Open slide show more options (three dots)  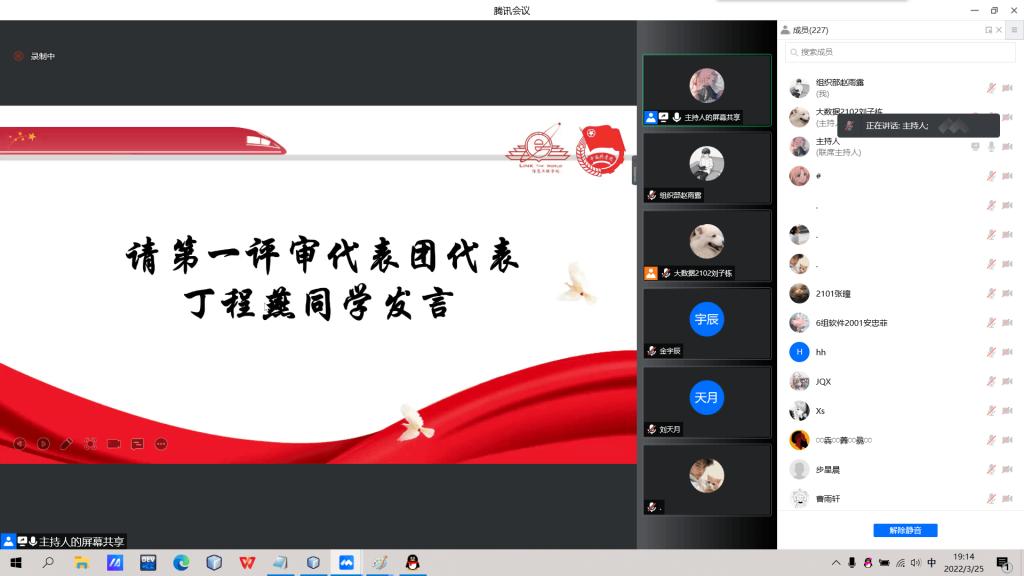click(x=161, y=444)
